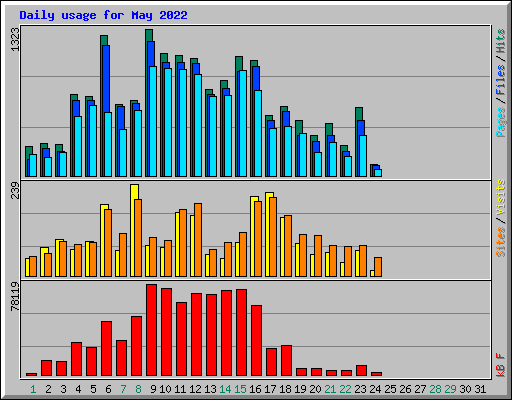Click the 78119 axis value
512x400 pixels.
pos(15,296)
